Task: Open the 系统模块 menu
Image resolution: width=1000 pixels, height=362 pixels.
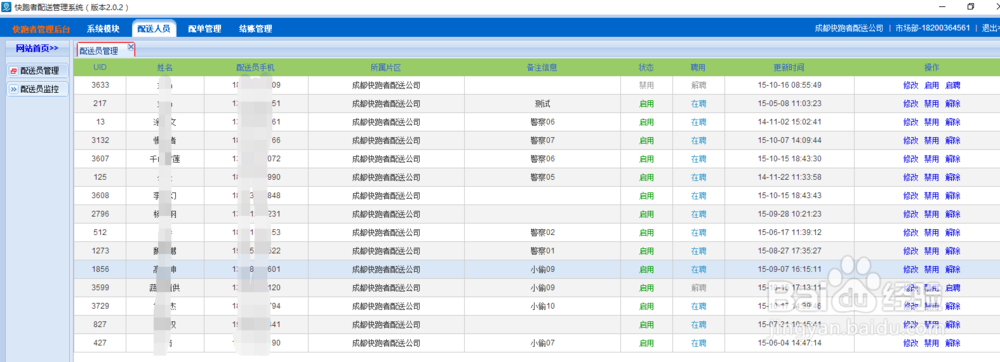Action: (x=103, y=29)
